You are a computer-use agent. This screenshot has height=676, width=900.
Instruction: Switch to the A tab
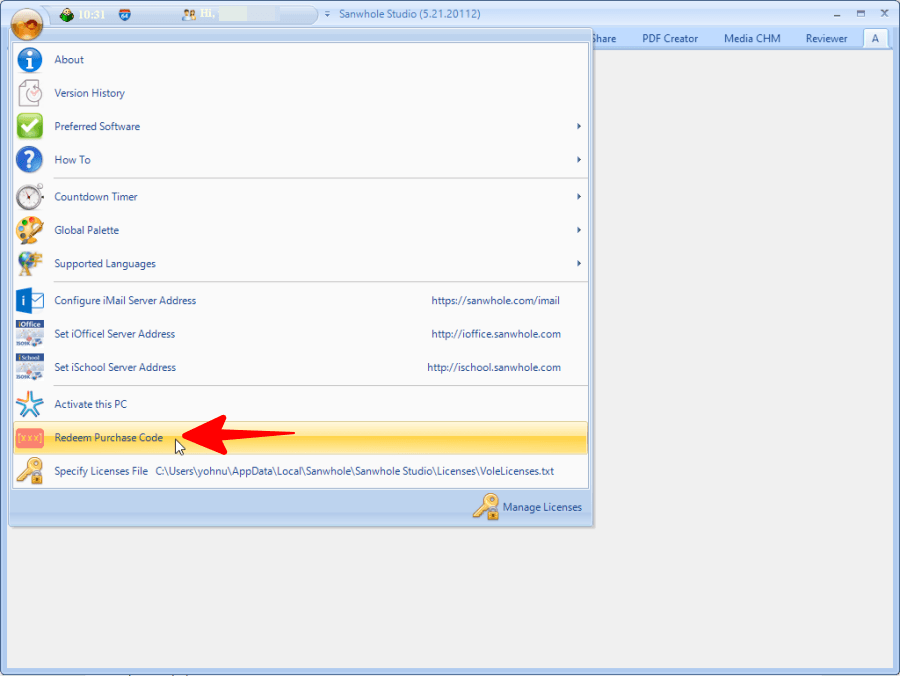(875, 38)
